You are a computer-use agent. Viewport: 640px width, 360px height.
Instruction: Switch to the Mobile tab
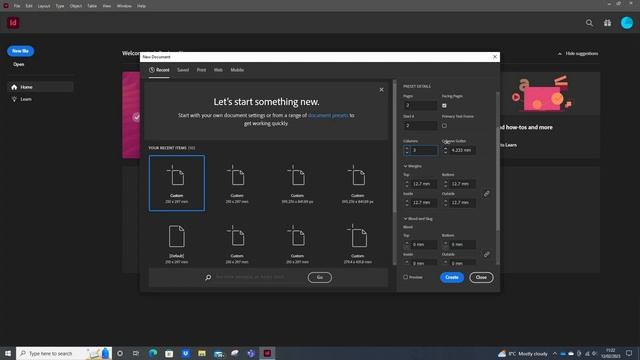click(x=237, y=70)
